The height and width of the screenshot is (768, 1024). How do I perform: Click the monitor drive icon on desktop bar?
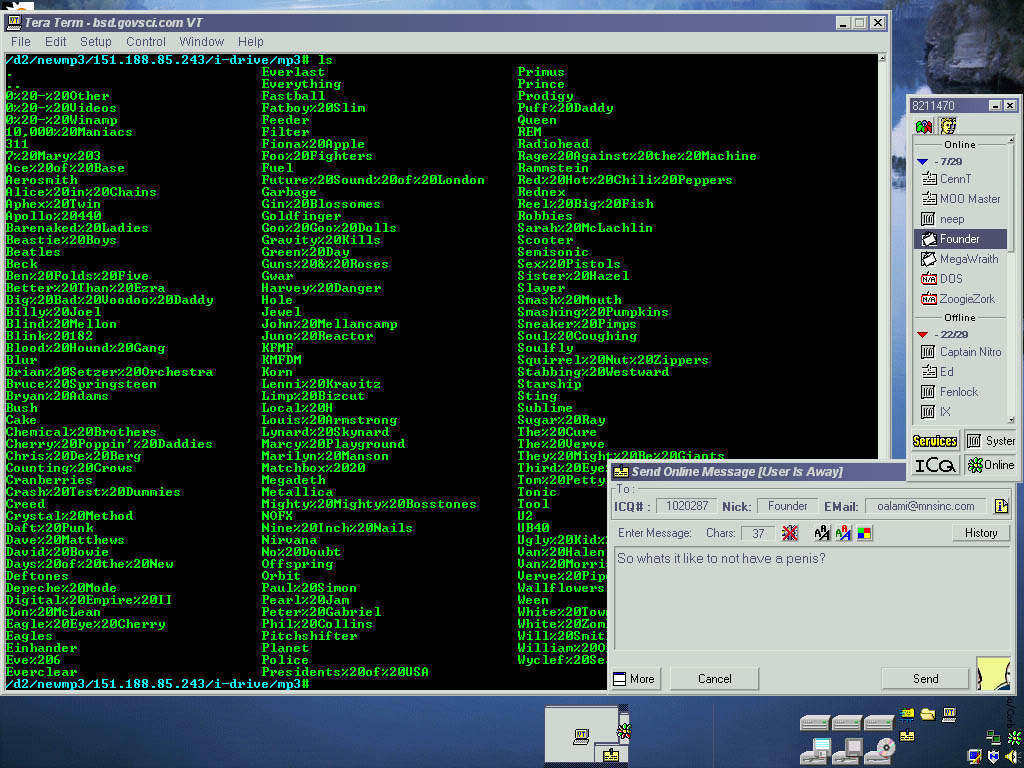point(848,750)
